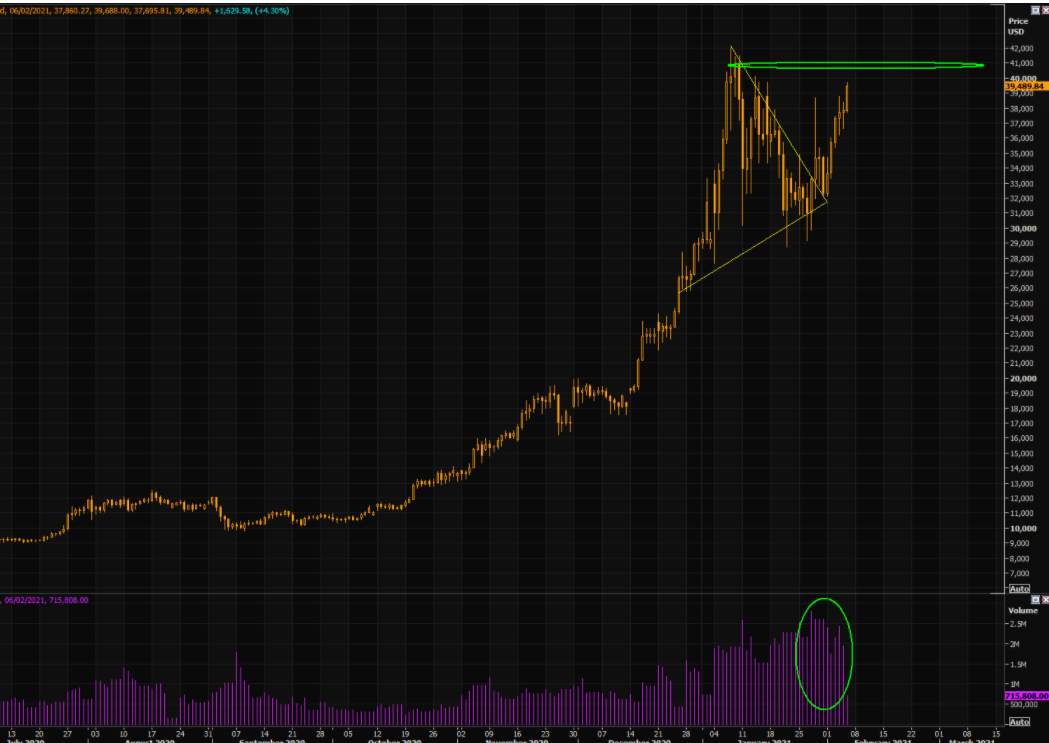The width and height of the screenshot is (1049, 743).
Task: Click the OHLC data readout at top
Action: [145, 11]
